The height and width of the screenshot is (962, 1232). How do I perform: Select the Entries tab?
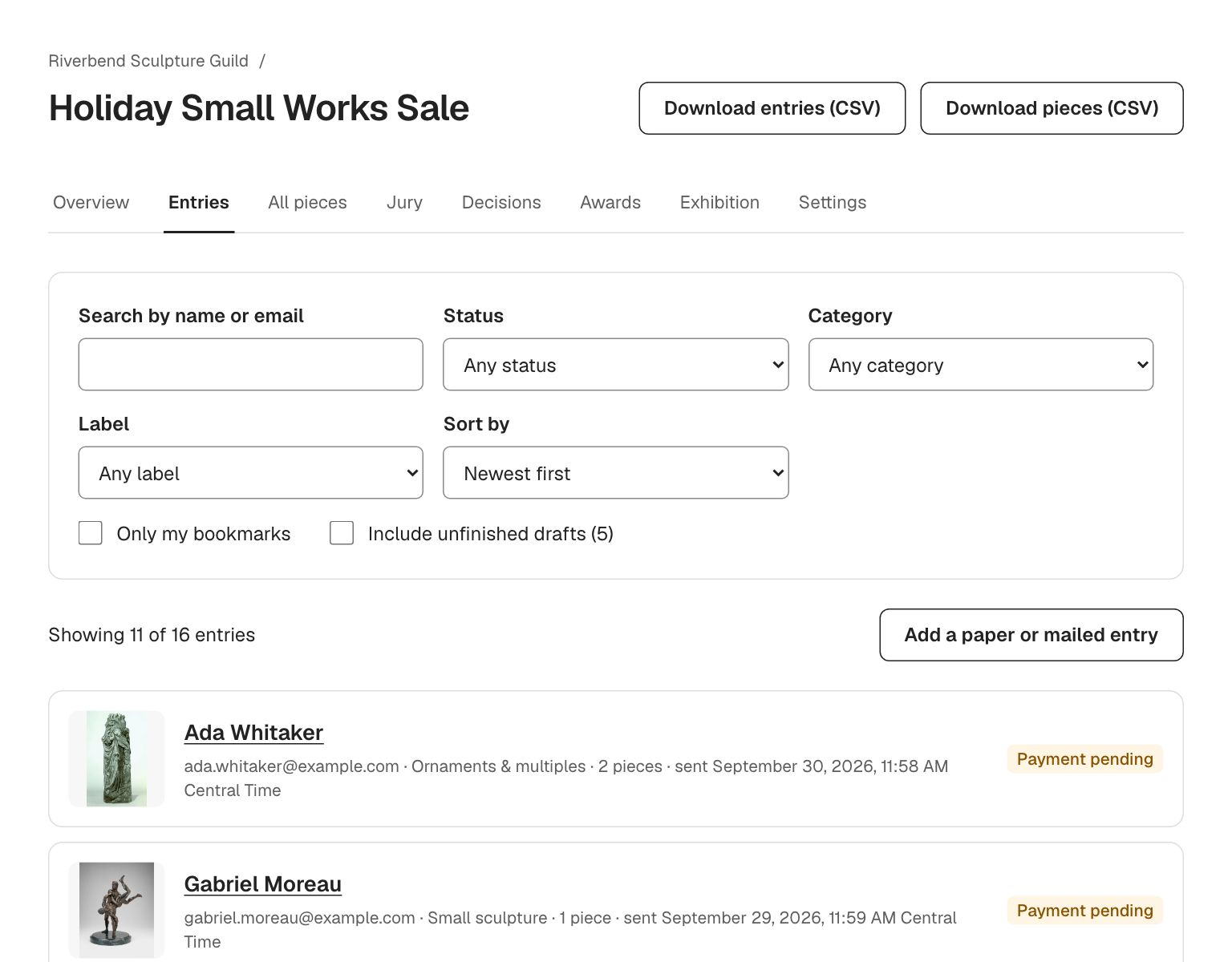click(199, 202)
